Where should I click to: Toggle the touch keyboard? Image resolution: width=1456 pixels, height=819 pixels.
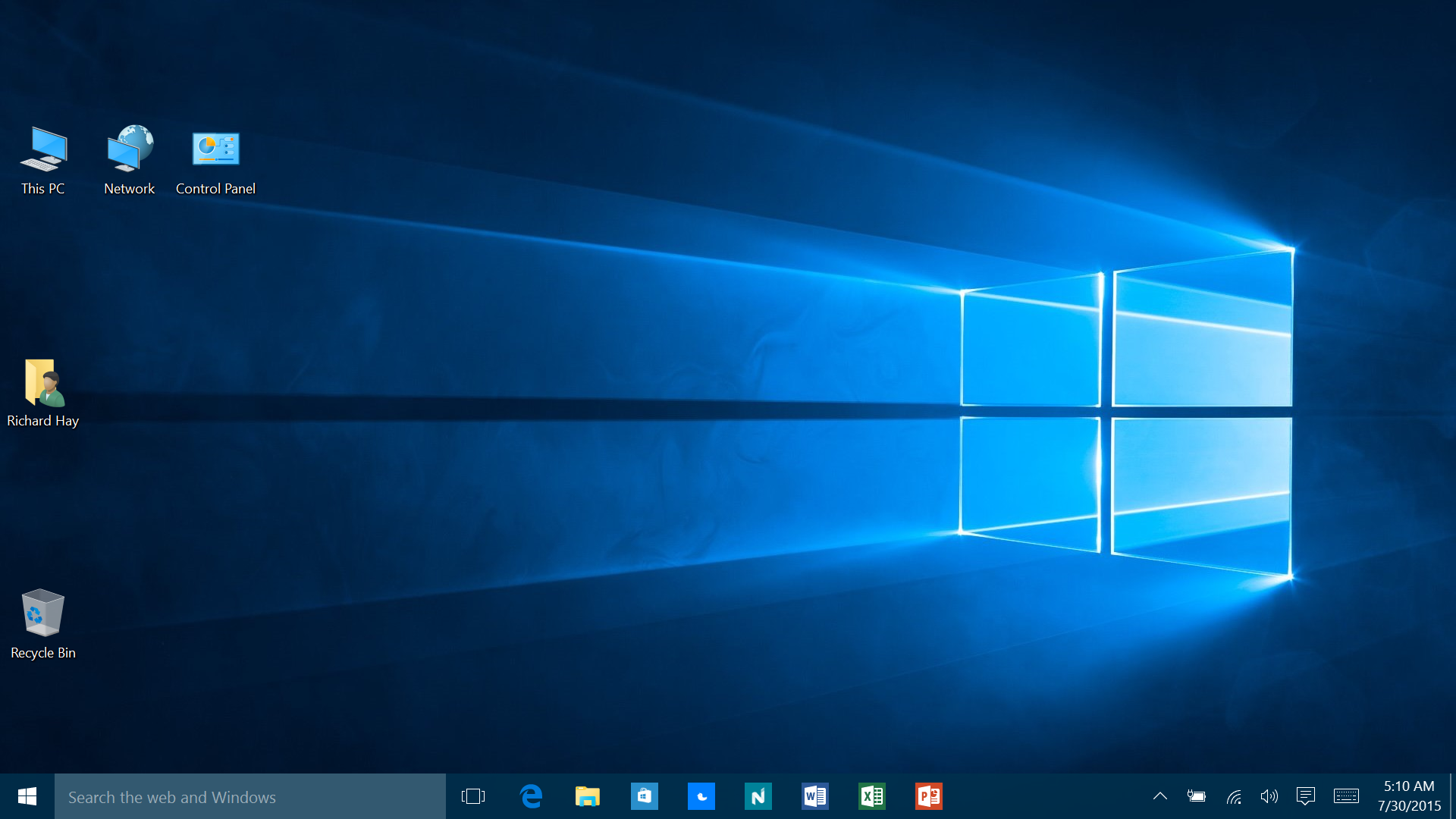[1346, 796]
